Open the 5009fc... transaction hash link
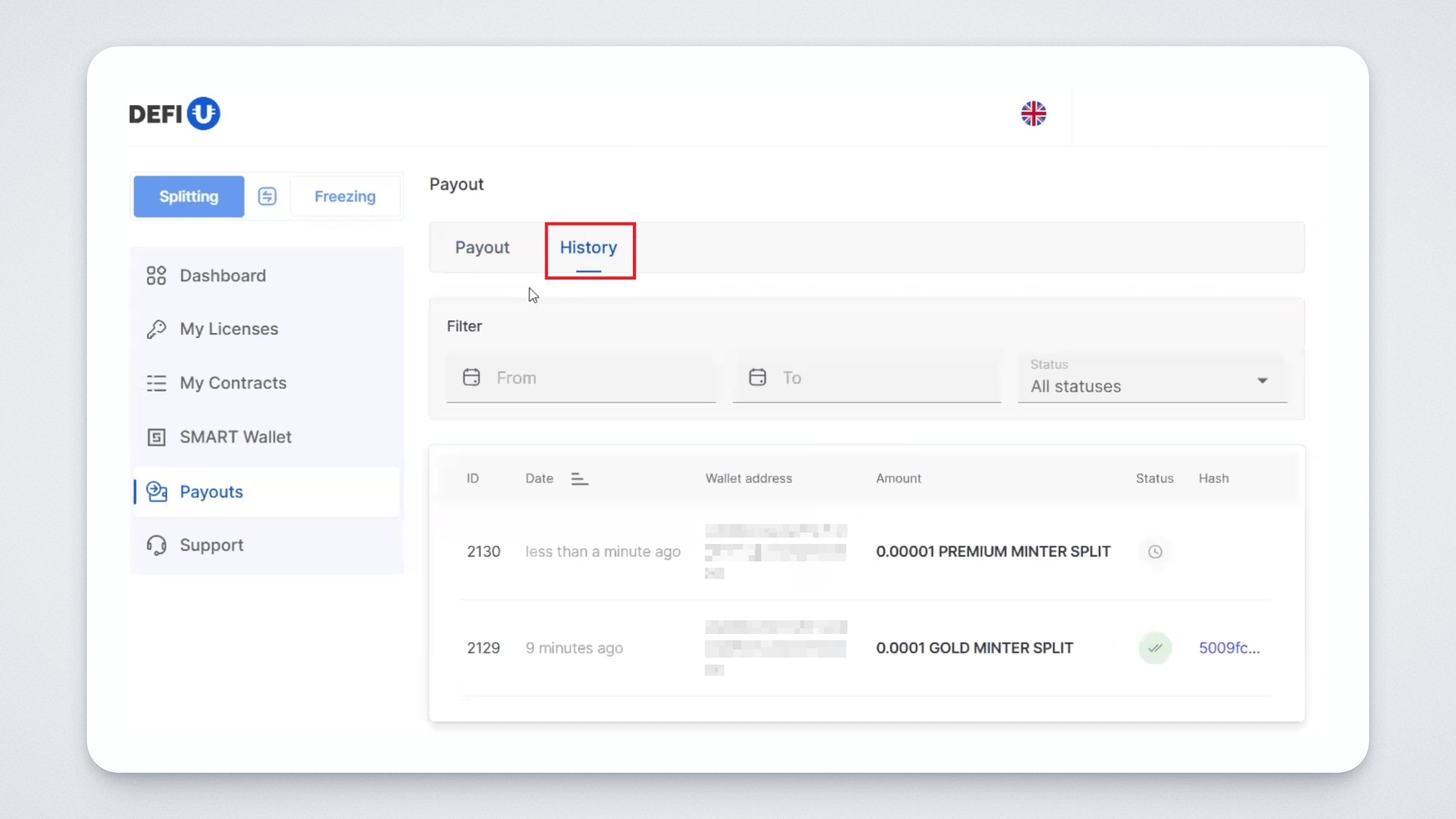 pyautogui.click(x=1229, y=648)
